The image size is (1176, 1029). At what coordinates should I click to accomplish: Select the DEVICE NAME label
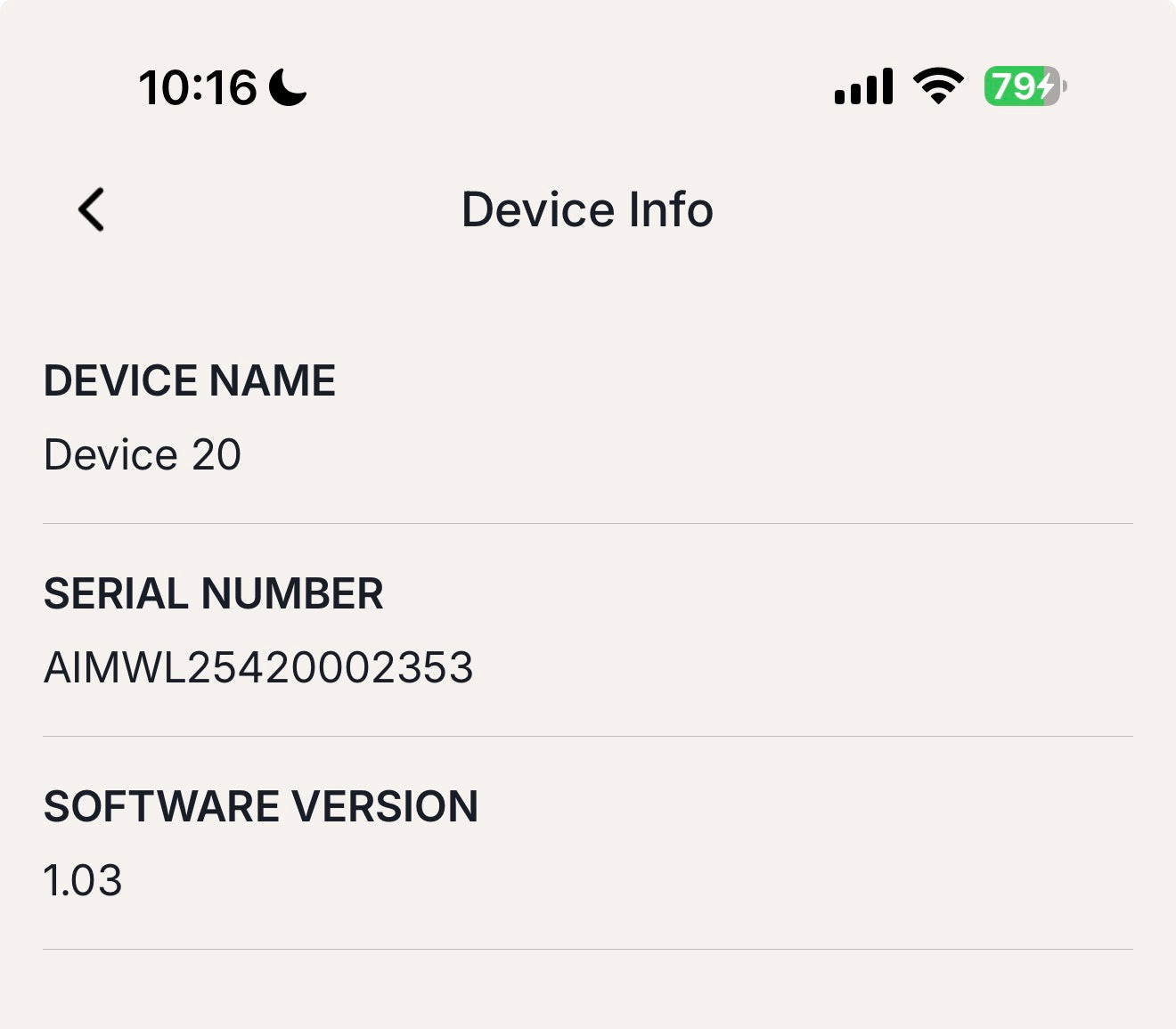click(x=190, y=381)
